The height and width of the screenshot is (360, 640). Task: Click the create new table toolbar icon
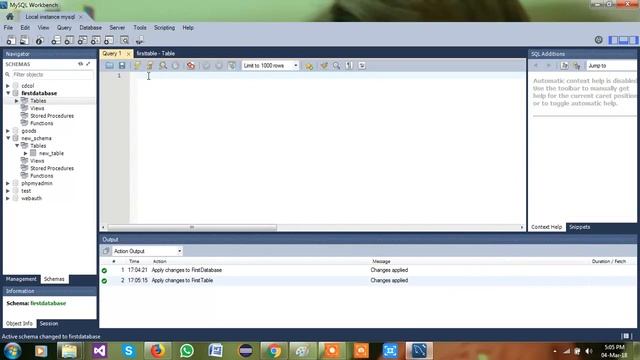click(69, 40)
